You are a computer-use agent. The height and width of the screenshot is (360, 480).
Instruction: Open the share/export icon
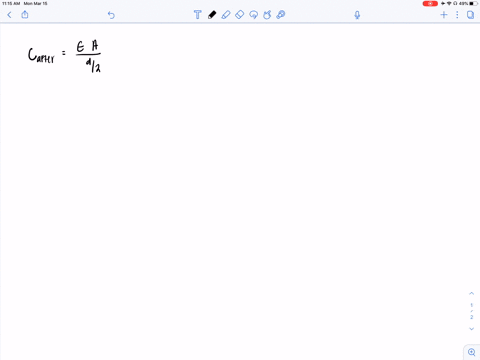[x=25, y=14]
